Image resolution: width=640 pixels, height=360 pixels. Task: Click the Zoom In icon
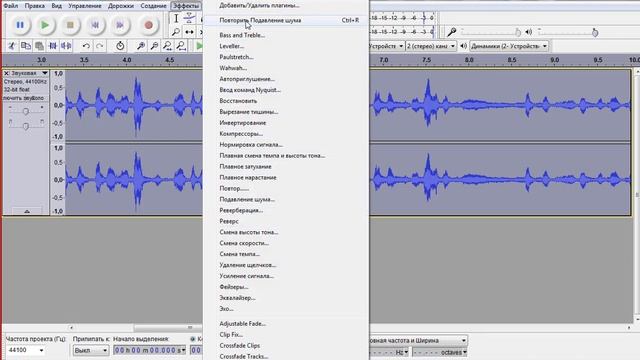[x=141, y=46]
